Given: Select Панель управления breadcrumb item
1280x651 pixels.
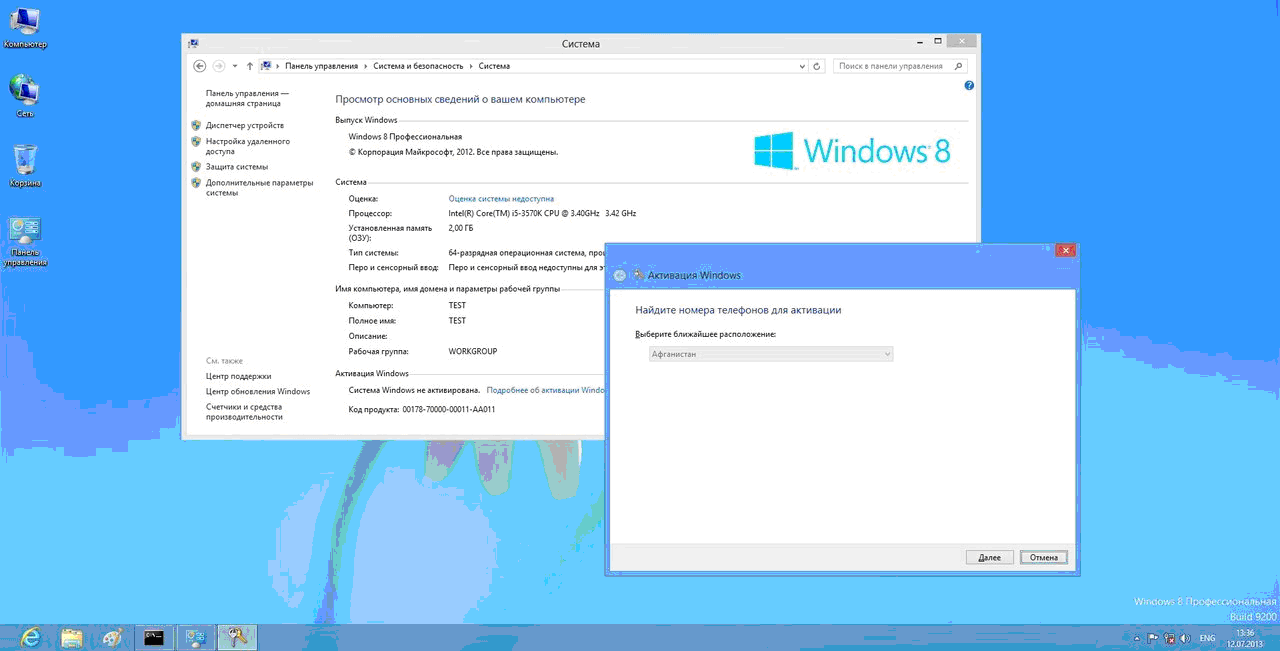Looking at the screenshot, I should (x=321, y=66).
